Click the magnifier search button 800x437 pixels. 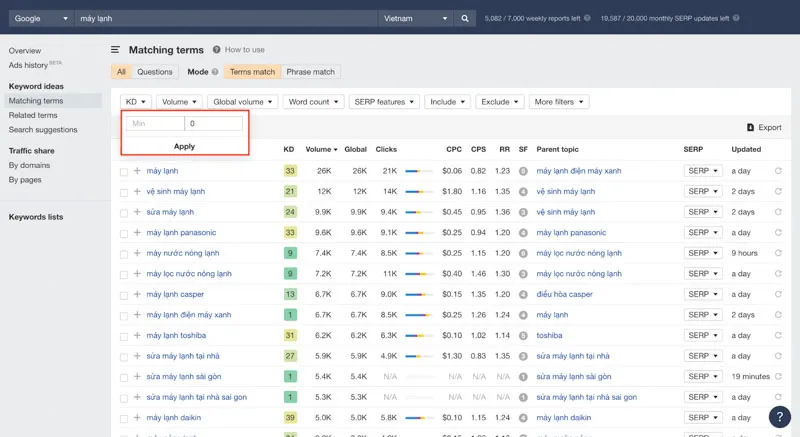click(465, 18)
